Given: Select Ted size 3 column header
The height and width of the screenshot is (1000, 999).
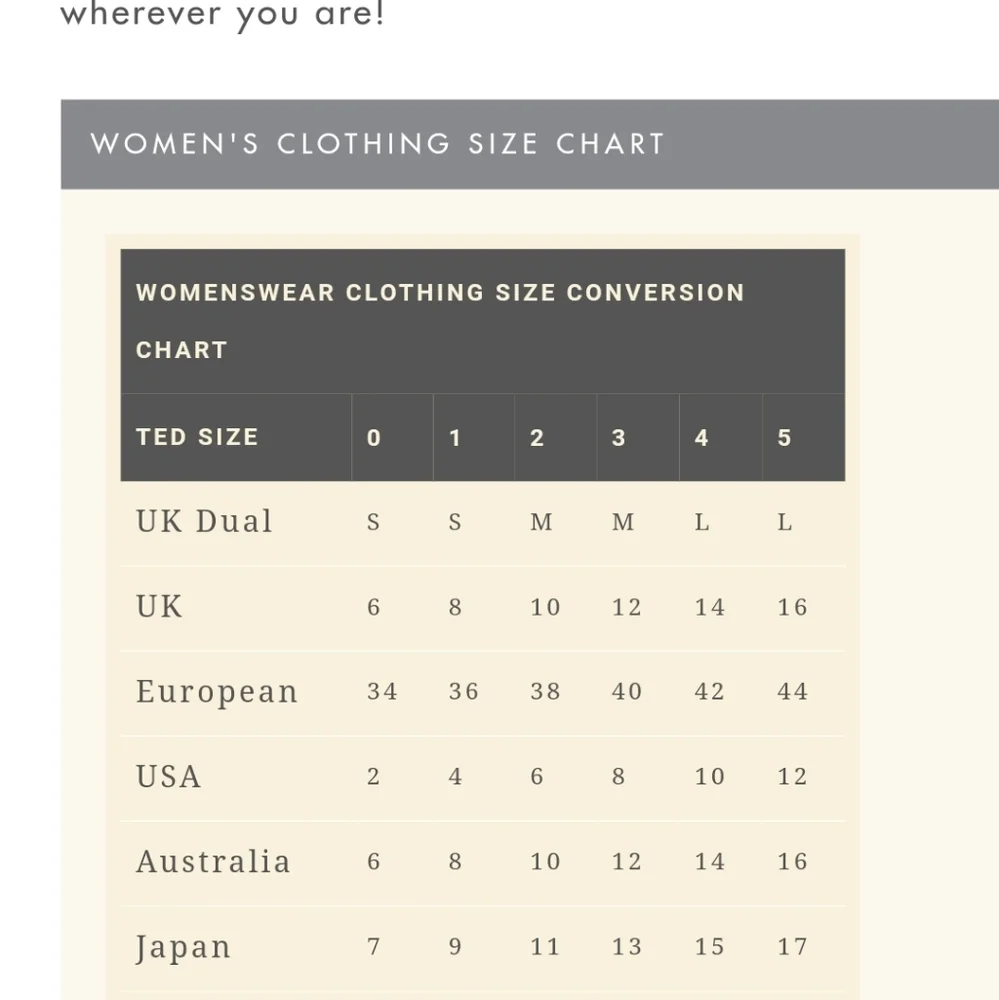Looking at the screenshot, I should [x=619, y=438].
